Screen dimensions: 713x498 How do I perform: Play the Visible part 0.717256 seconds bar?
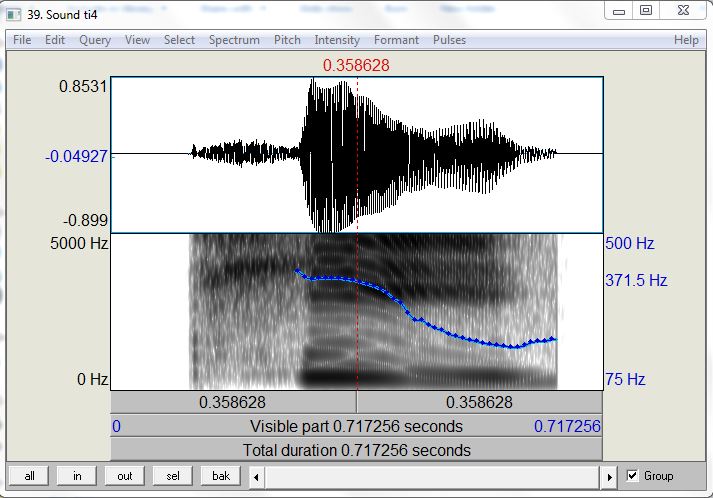coord(356,426)
